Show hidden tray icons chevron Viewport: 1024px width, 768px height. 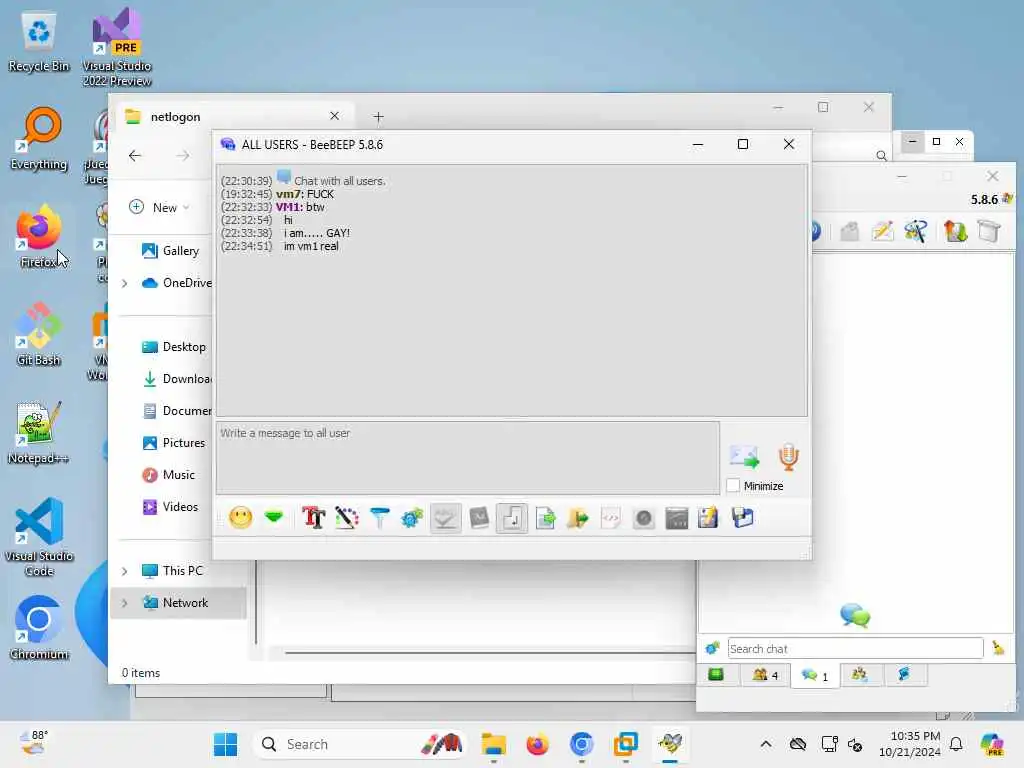tap(765, 744)
